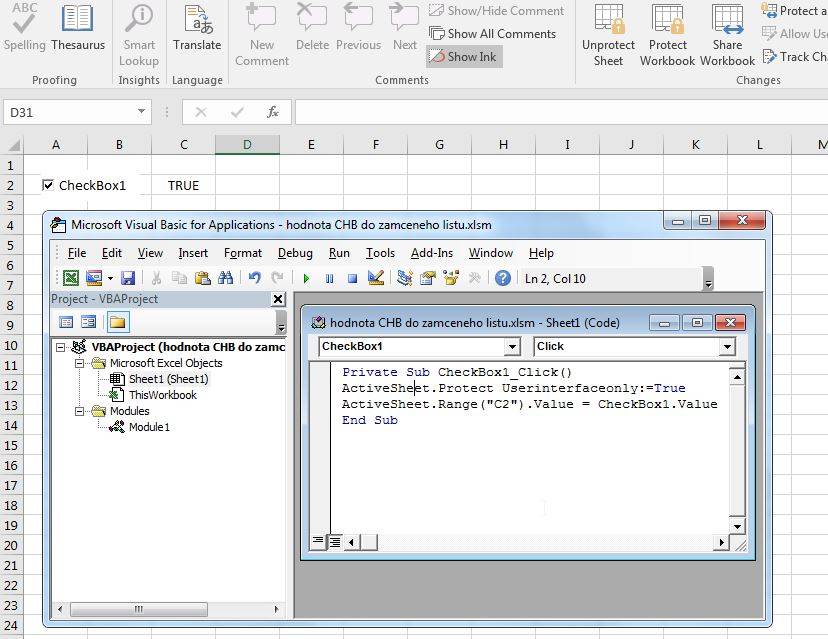Click the Name Box showing D31
This screenshot has width=828, height=639.
[71, 112]
